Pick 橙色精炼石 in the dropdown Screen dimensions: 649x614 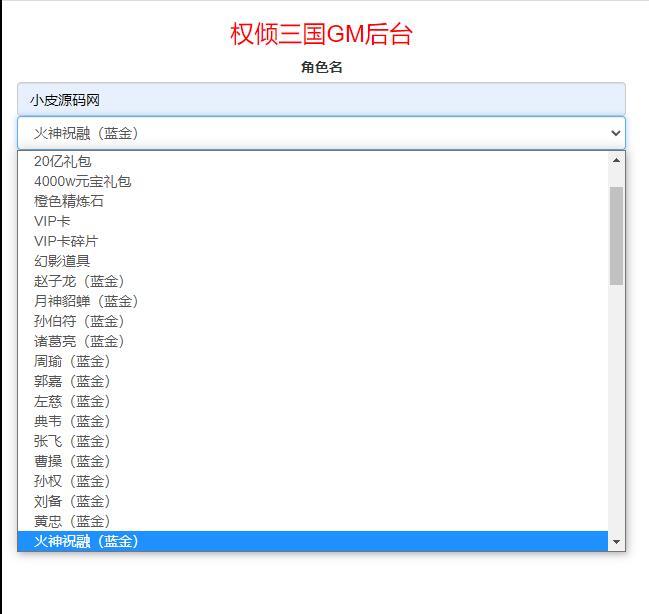click(69, 201)
